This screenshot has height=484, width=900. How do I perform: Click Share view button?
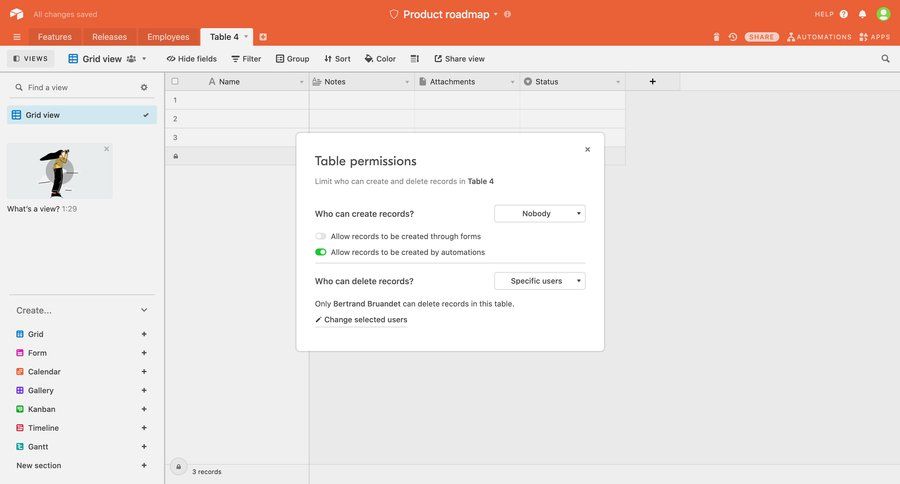[x=460, y=59]
